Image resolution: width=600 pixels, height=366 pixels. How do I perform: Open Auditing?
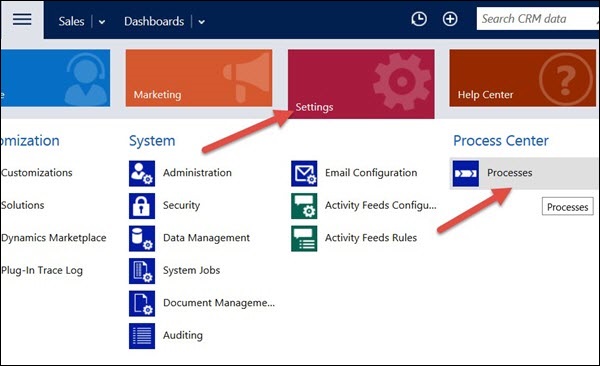(183, 335)
